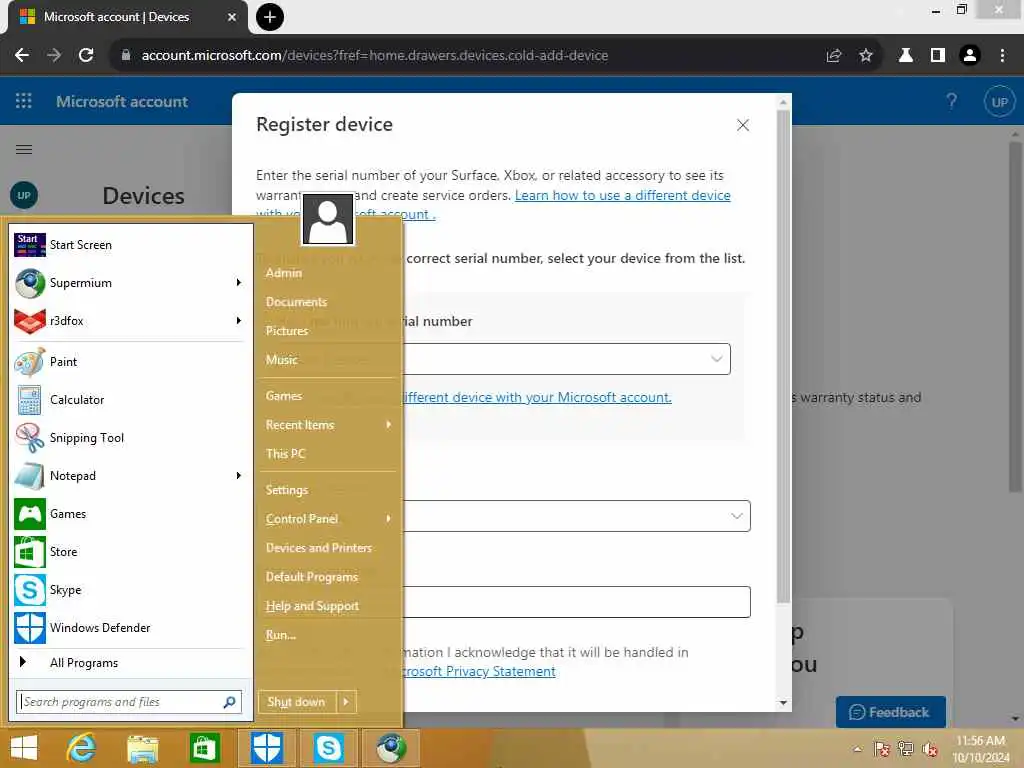The width and height of the screenshot is (1024, 768).
Task: Open the volume icon in system tray
Action: (x=930, y=749)
